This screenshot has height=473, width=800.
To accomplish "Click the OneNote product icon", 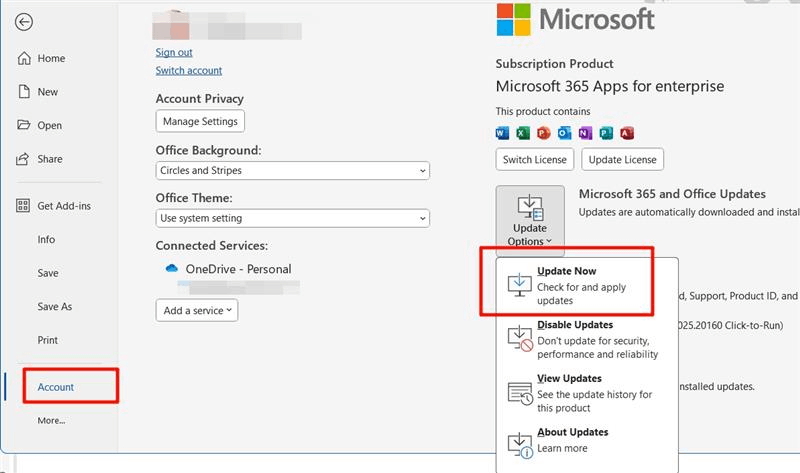I will [x=585, y=133].
